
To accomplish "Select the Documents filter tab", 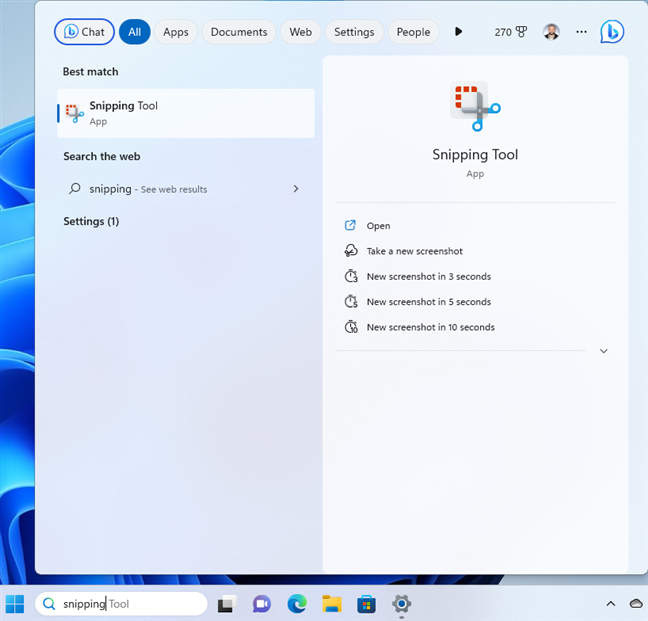I will (238, 32).
